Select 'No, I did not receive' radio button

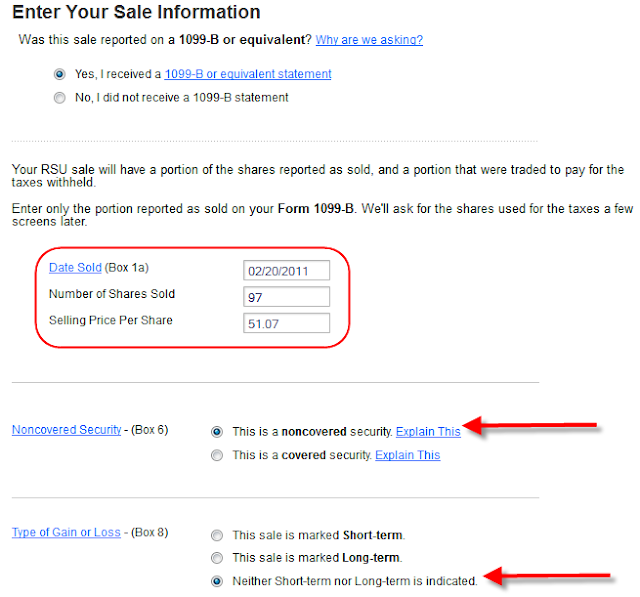pyautogui.click(x=60, y=98)
